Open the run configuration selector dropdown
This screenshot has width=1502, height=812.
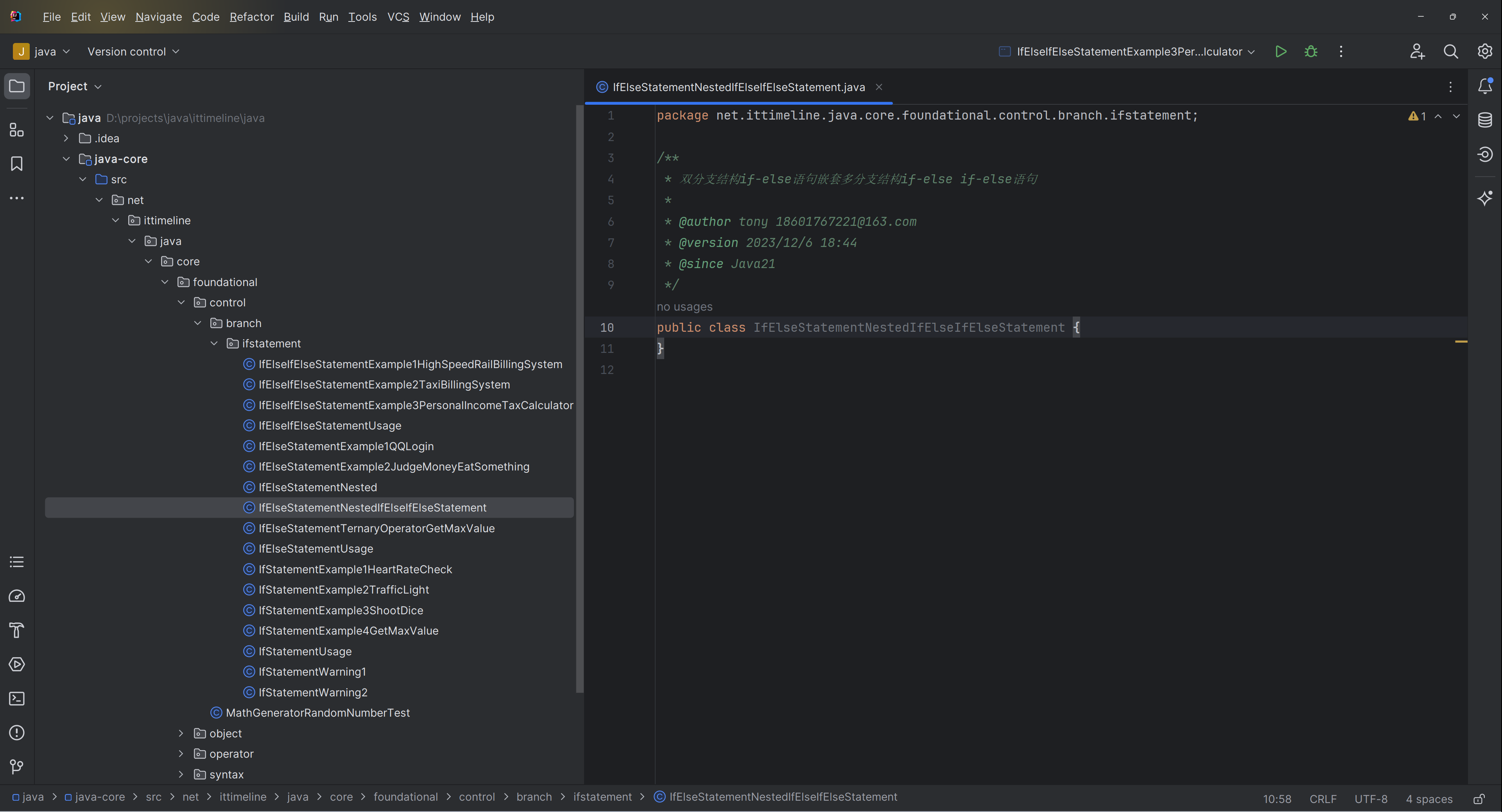(1127, 51)
